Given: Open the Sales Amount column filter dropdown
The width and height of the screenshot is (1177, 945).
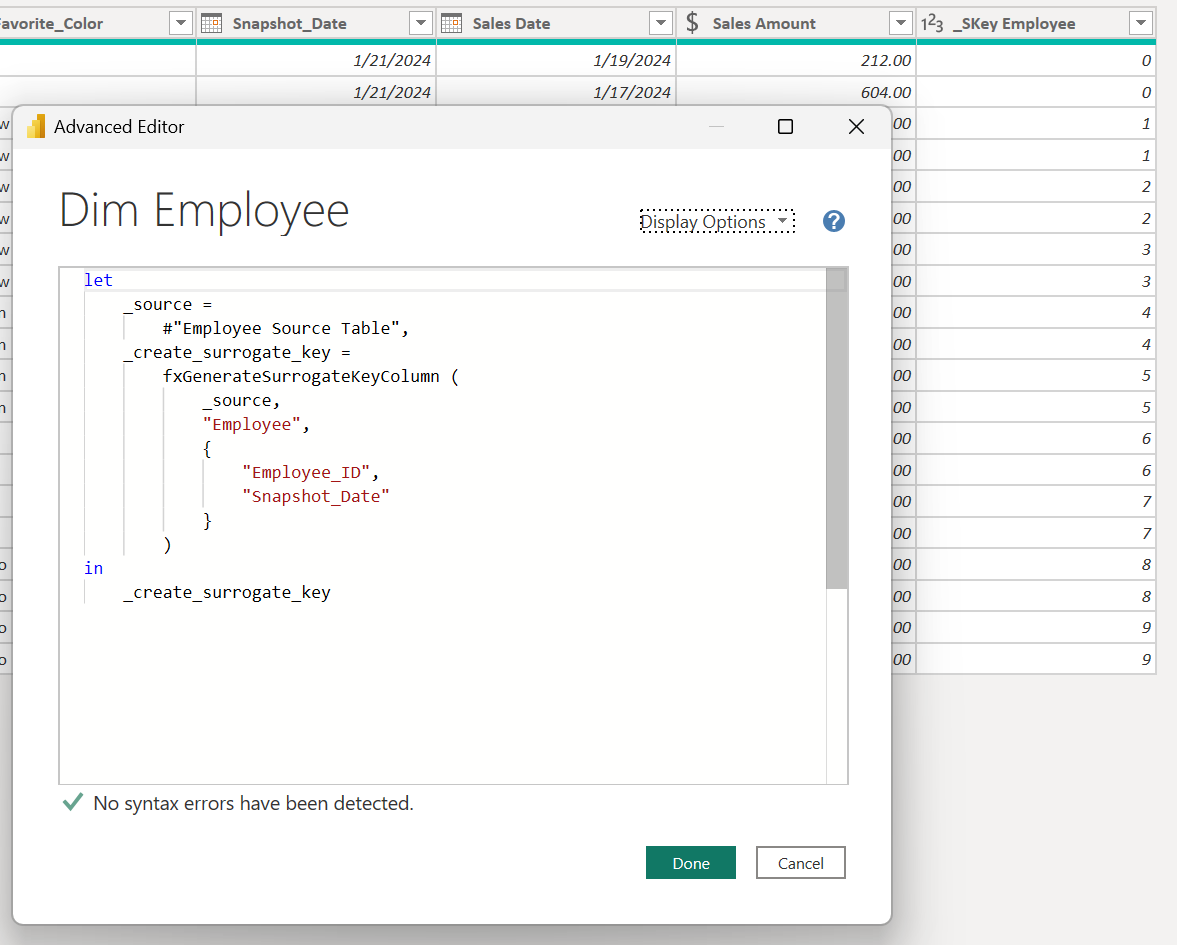Looking at the screenshot, I should [x=901, y=23].
